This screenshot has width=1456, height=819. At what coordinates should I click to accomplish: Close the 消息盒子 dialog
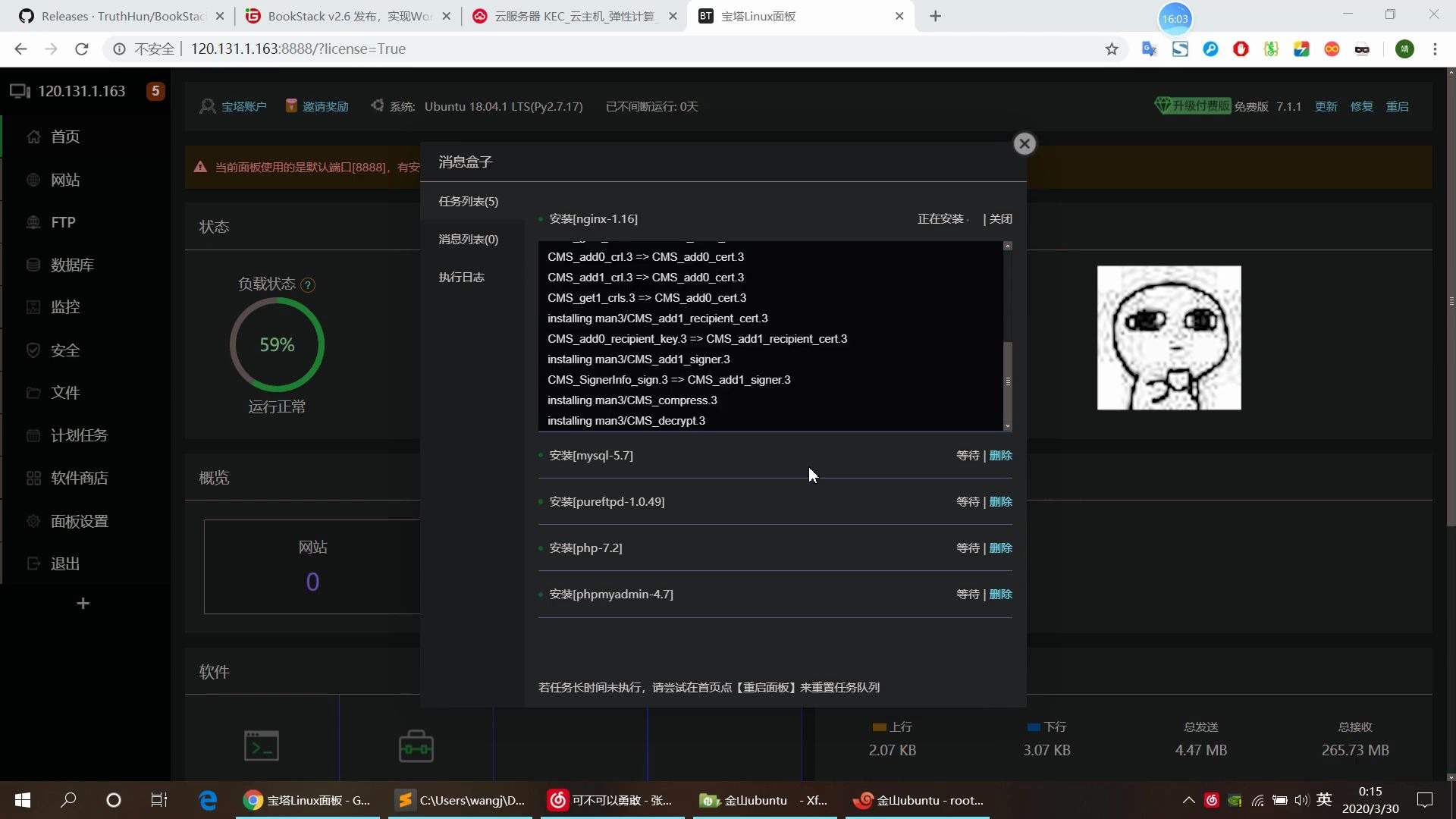(x=1024, y=144)
